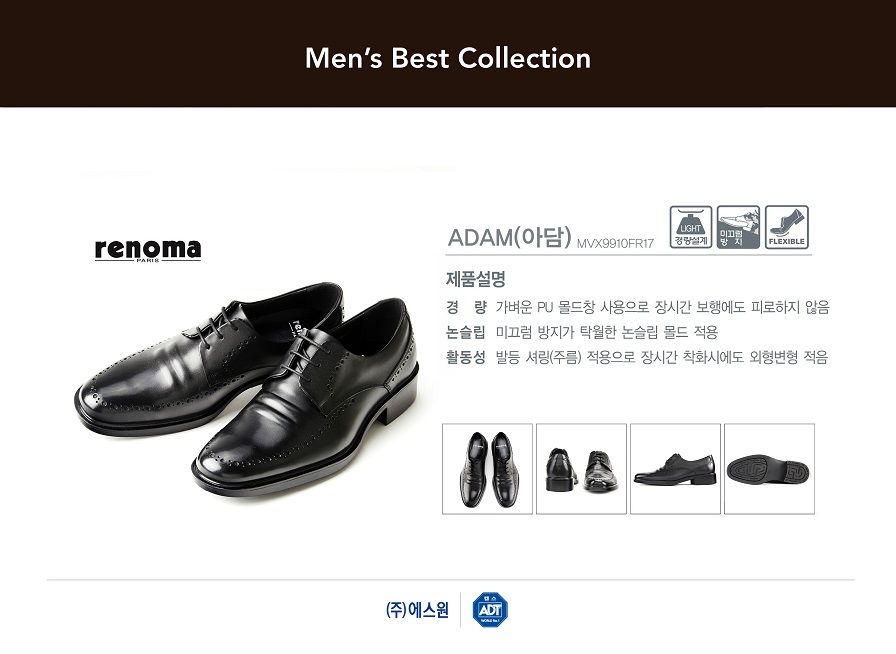Click the dark brown header banner

tap(448, 53)
